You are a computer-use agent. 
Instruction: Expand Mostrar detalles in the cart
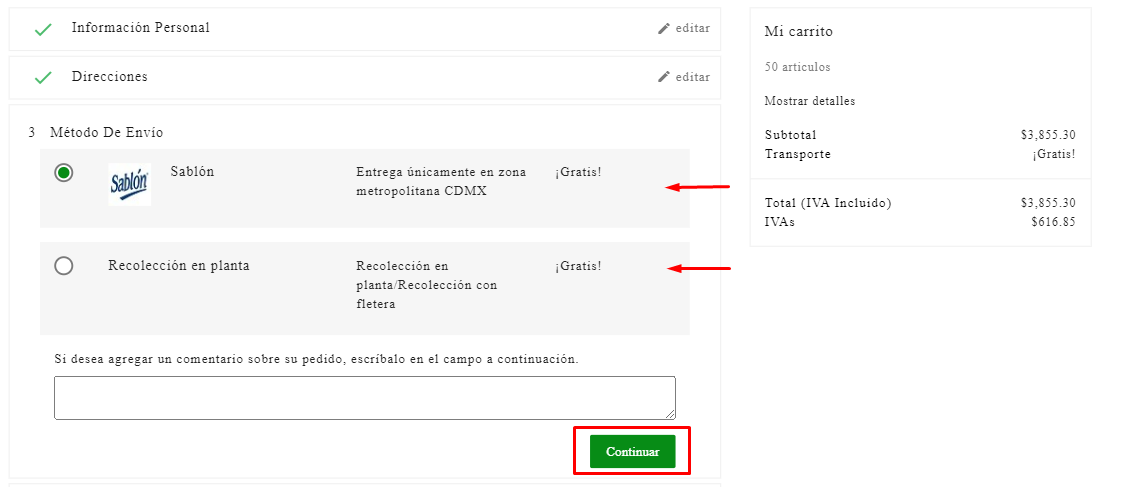[x=809, y=101]
